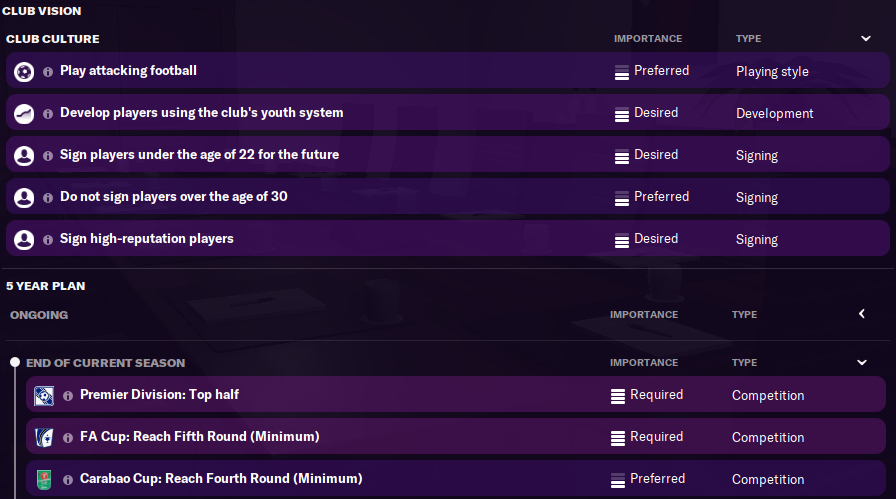Click the End of Current Season timeline marker
896x499 pixels.
(15, 362)
